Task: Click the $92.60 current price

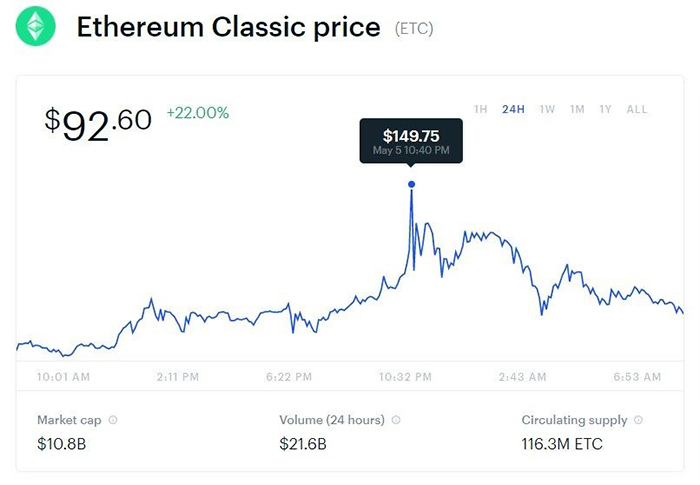Action: point(98,124)
